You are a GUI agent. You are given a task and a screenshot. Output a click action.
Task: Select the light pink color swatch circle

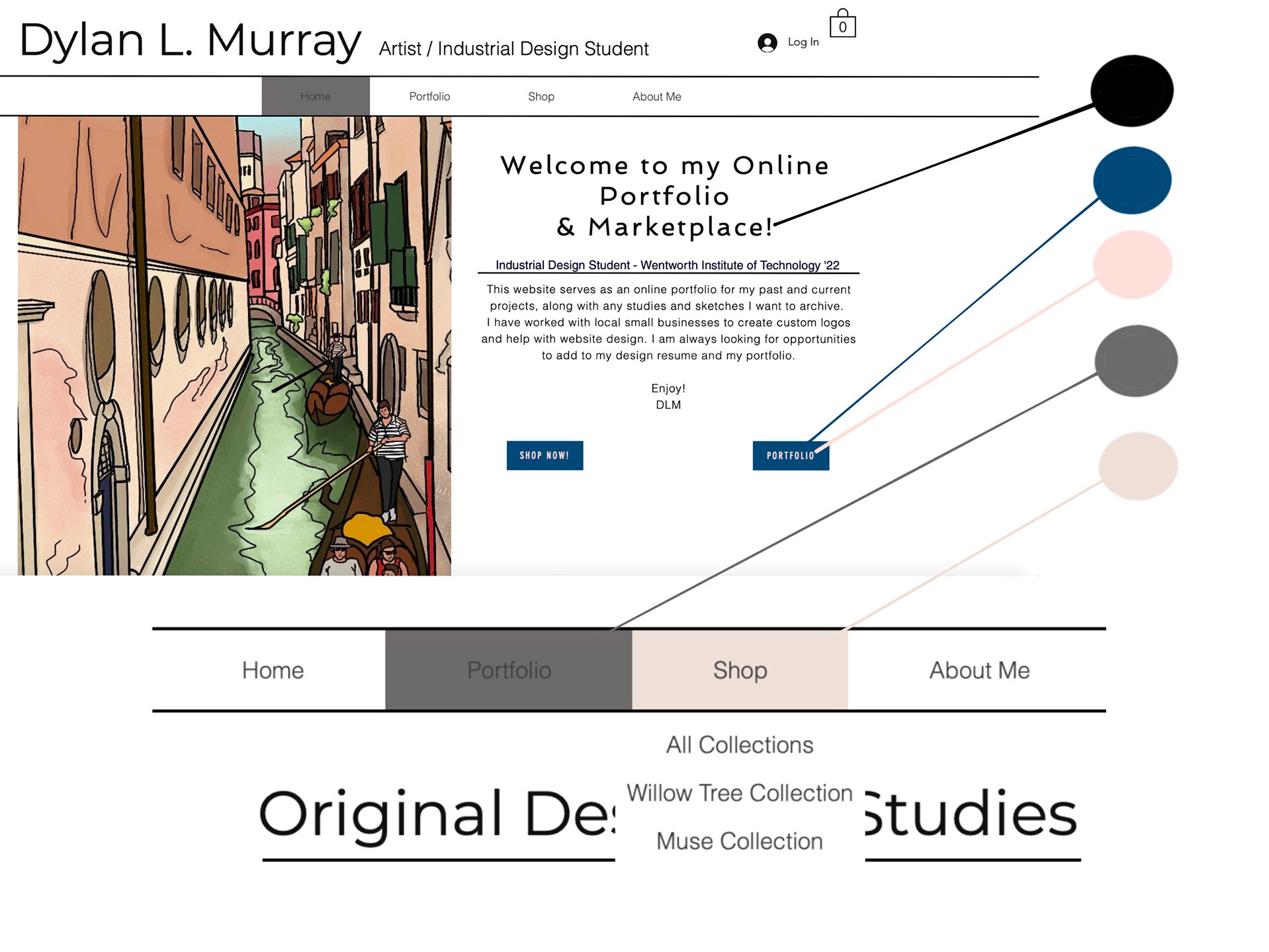(x=1133, y=265)
